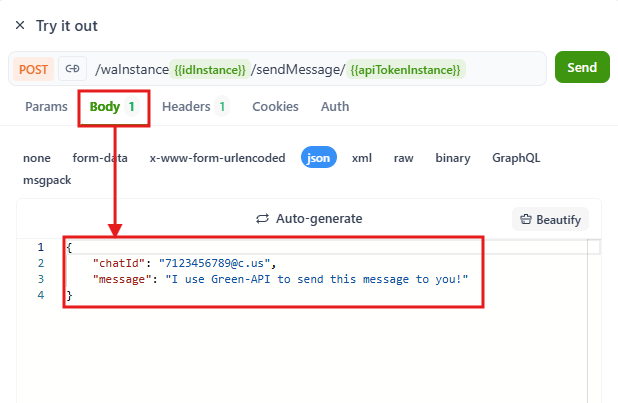This screenshot has height=403, width=618.
Task: Select the json body type
Action: coord(319,158)
